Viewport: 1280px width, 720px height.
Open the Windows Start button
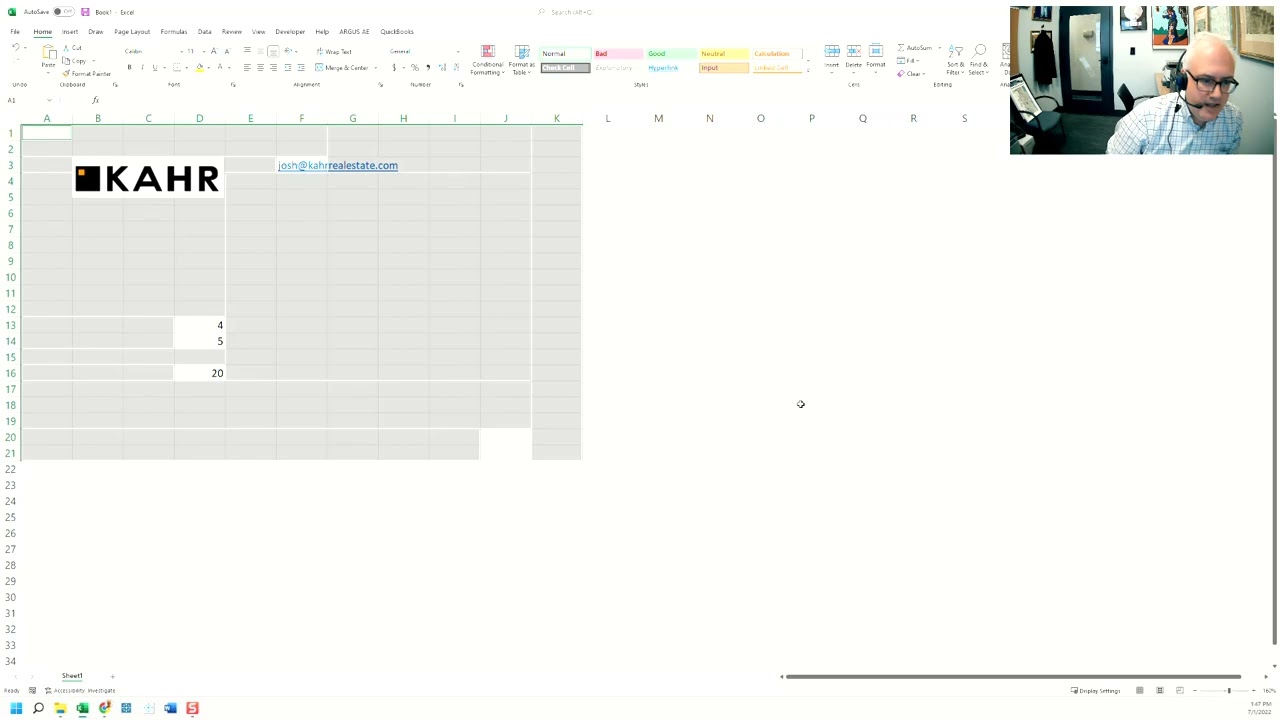[16, 708]
